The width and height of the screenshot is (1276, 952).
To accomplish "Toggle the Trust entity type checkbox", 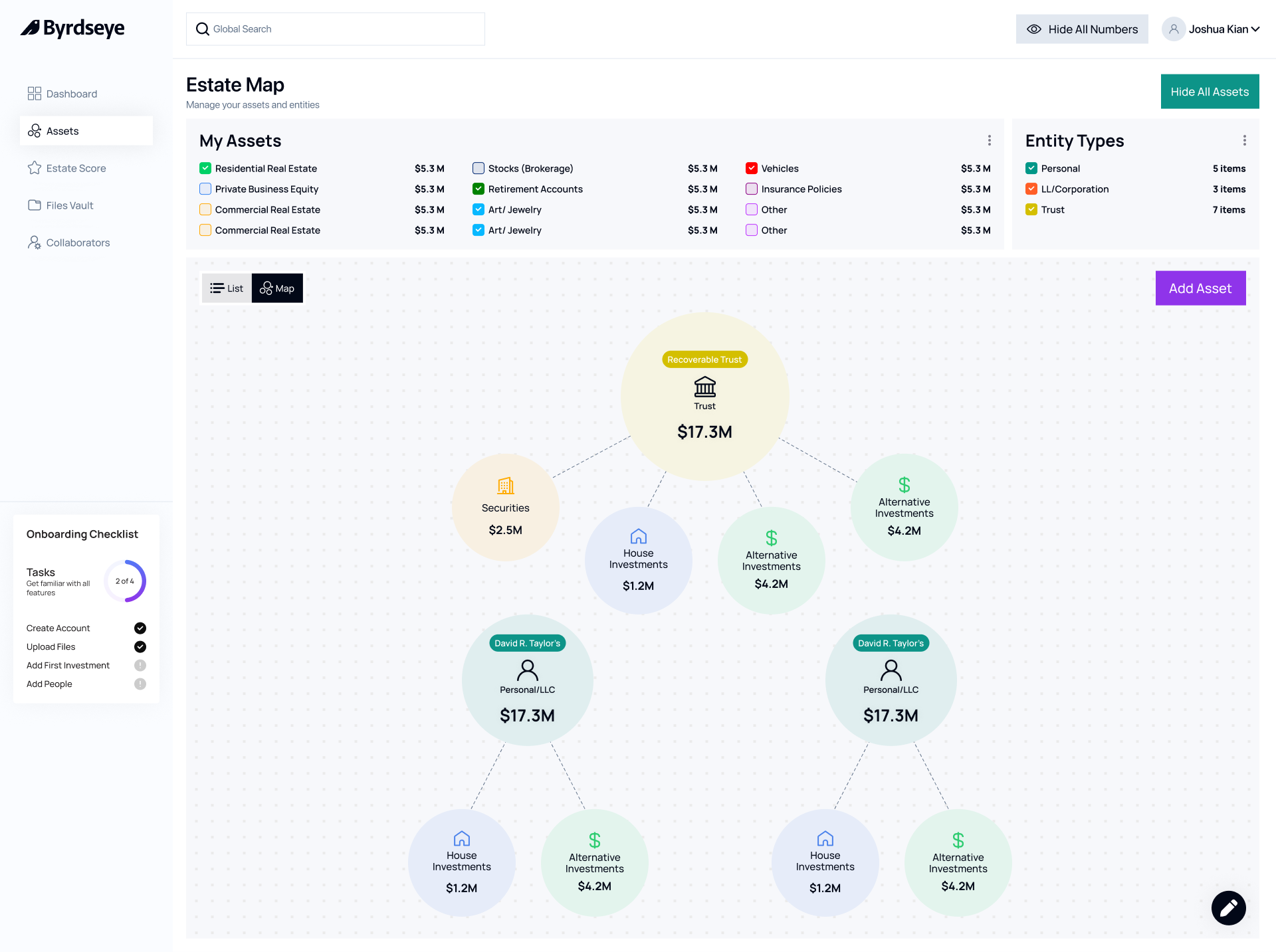I will tap(1031, 210).
